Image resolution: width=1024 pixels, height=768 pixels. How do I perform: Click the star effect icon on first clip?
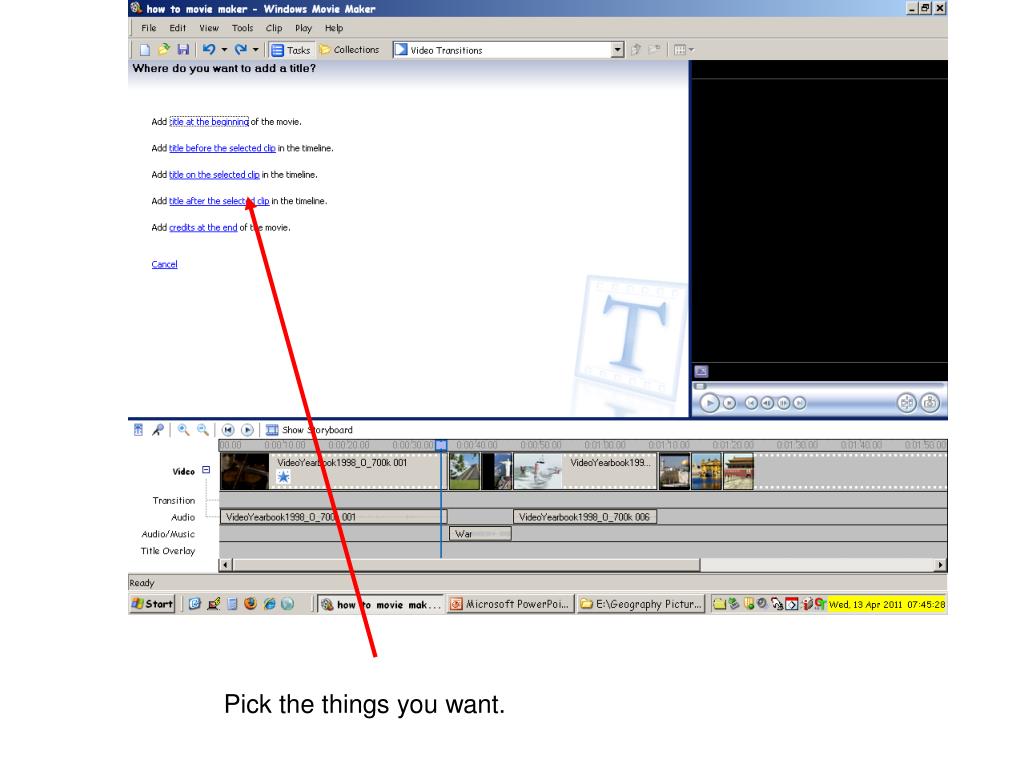[x=283, y=477]
